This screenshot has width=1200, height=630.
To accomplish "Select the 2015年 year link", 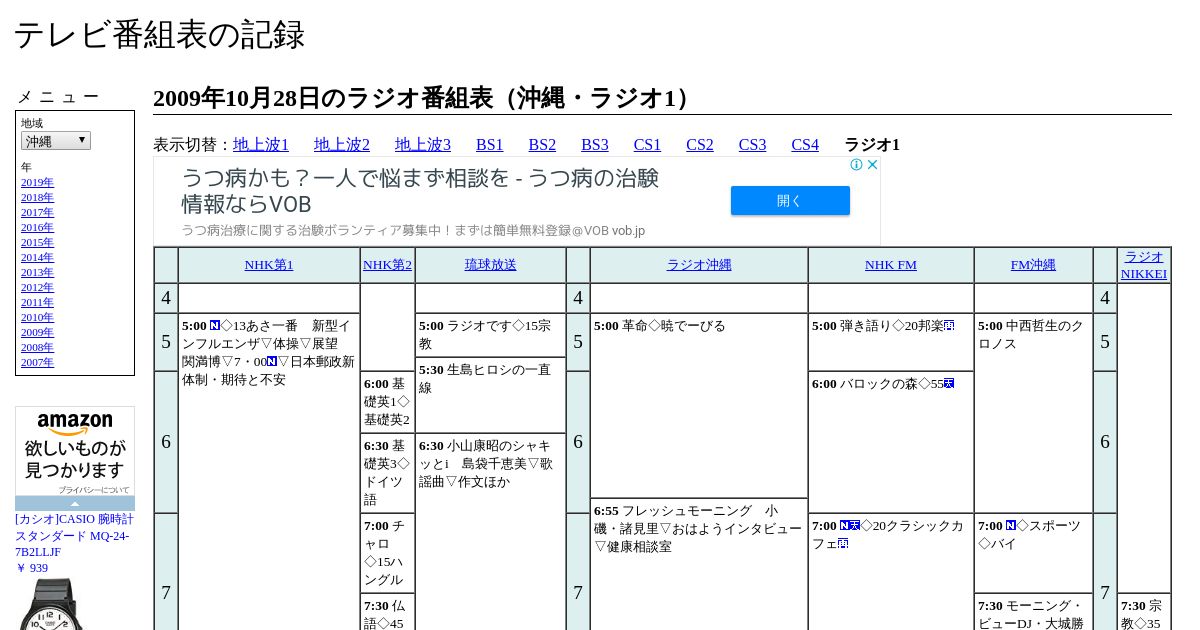I will pos(37,242).
